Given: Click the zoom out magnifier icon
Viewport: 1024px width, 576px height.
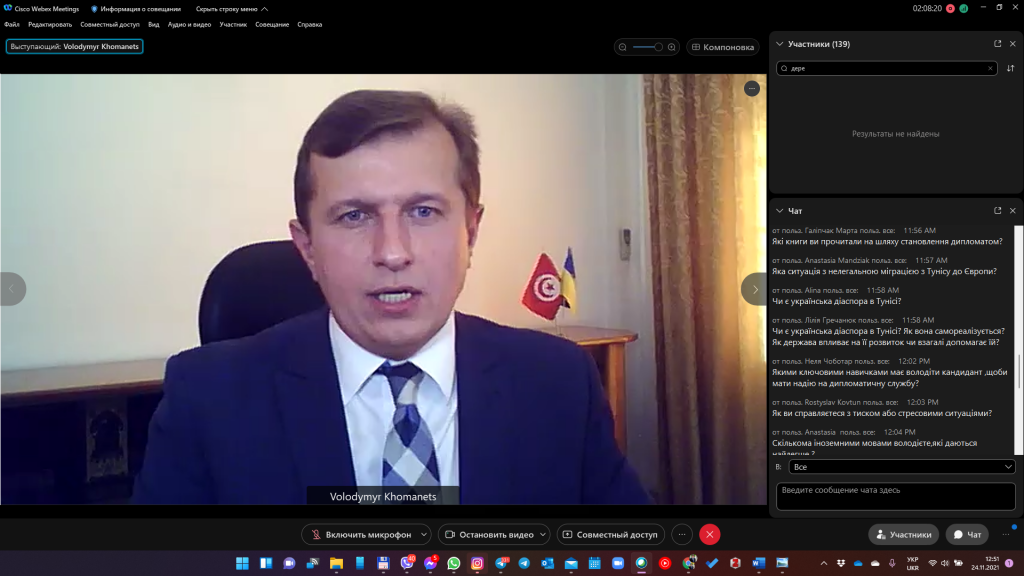Looking at the screenshot, I should pos(623,47).
